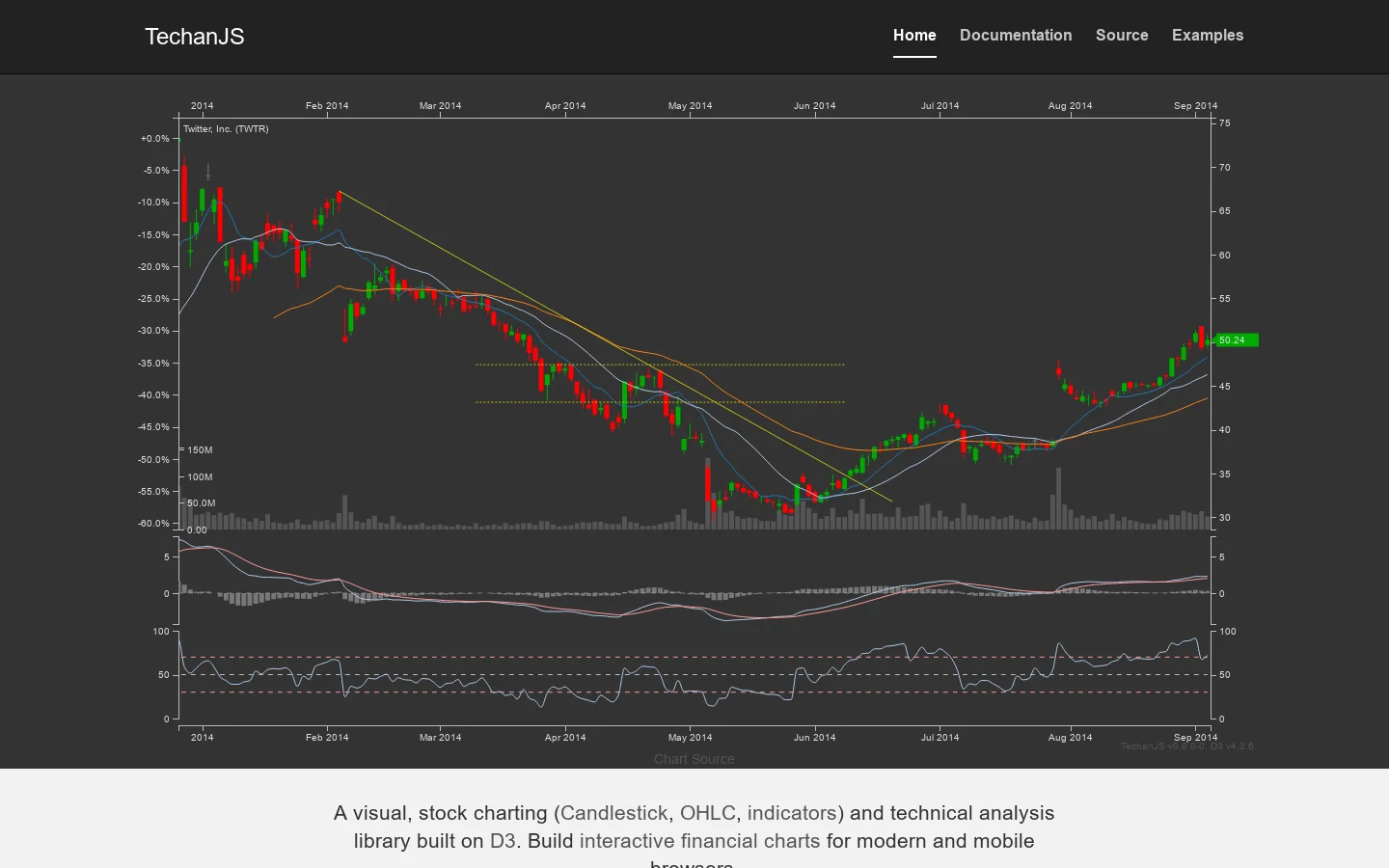Click the Twitter, Inc. (TWTR) chart title
This screenshot has height=868, width=1389.
[226, 129]
